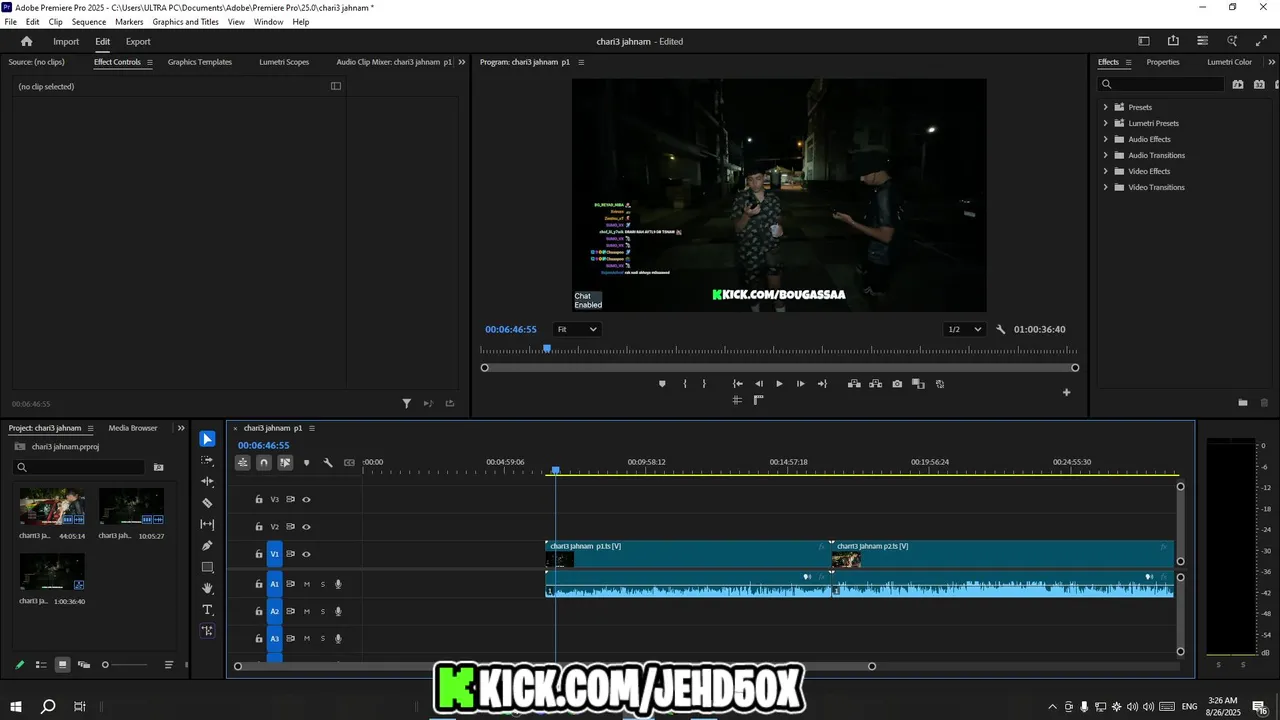Select the Razor tool
The height and width of the screenshot is (720, 1280).
(x=207, y=503)
